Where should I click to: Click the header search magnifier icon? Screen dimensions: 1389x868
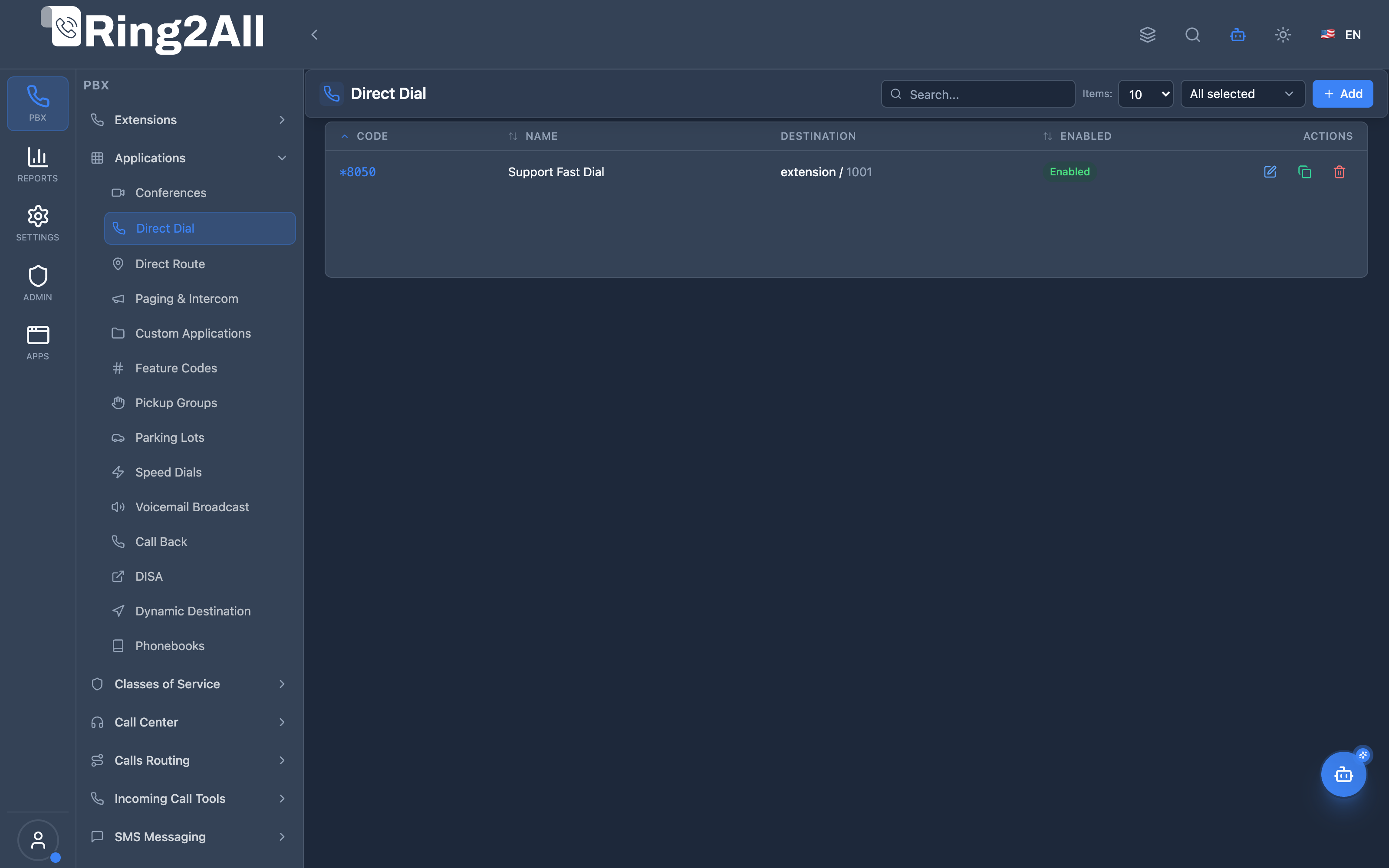coord(1193,34)
